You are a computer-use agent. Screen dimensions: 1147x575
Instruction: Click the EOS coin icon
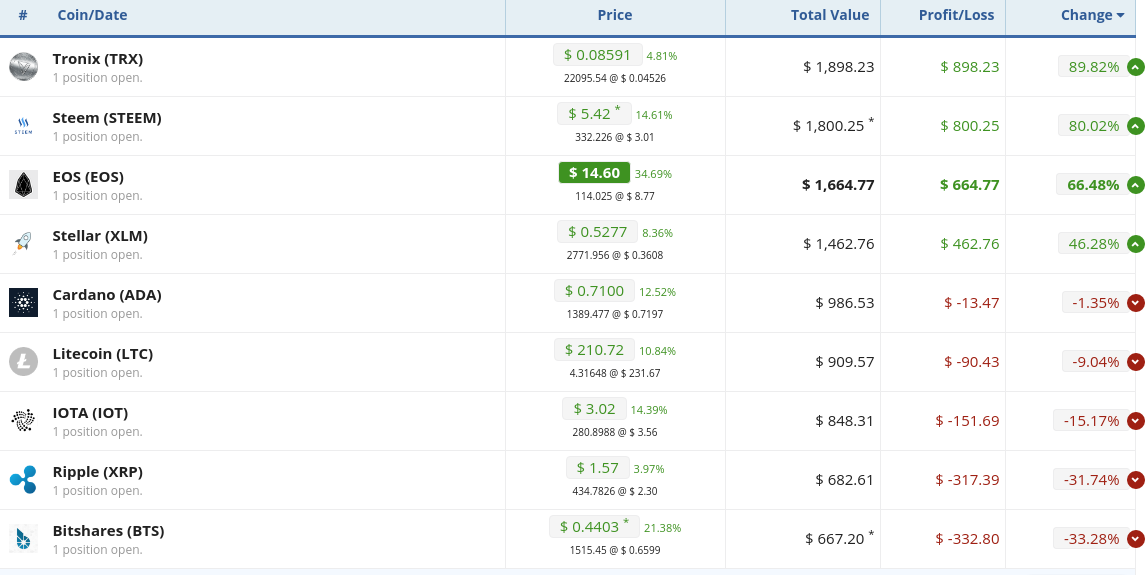pos(23,184)
